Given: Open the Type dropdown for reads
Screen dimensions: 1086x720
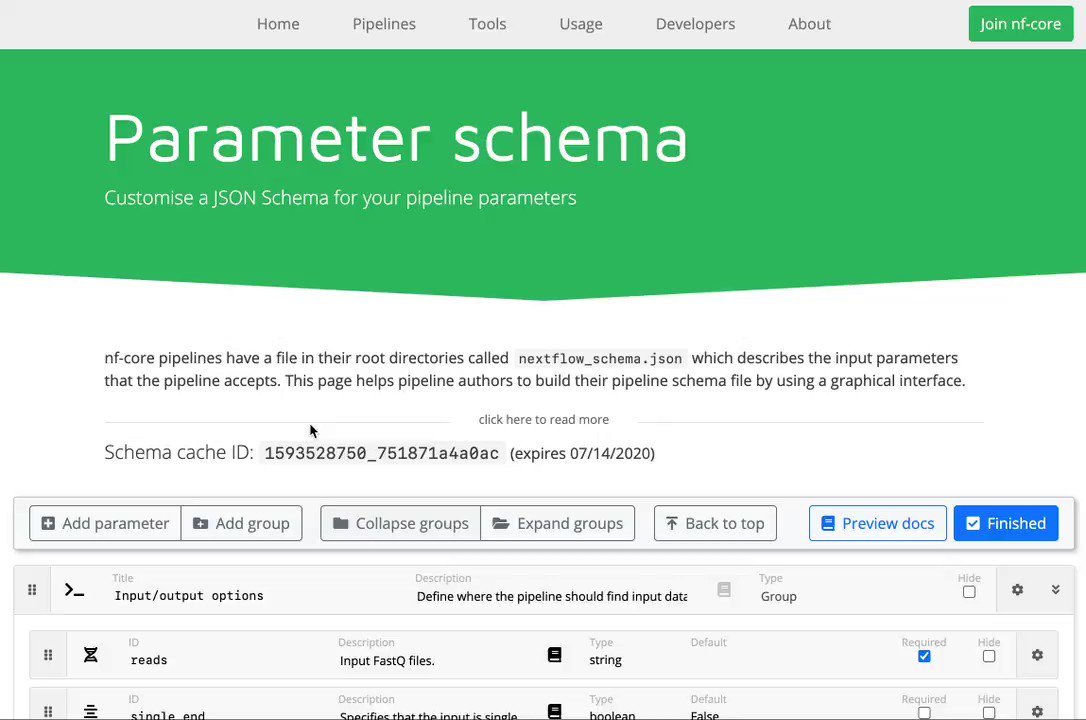Looking at the screenshot, I should click(634, 660).
